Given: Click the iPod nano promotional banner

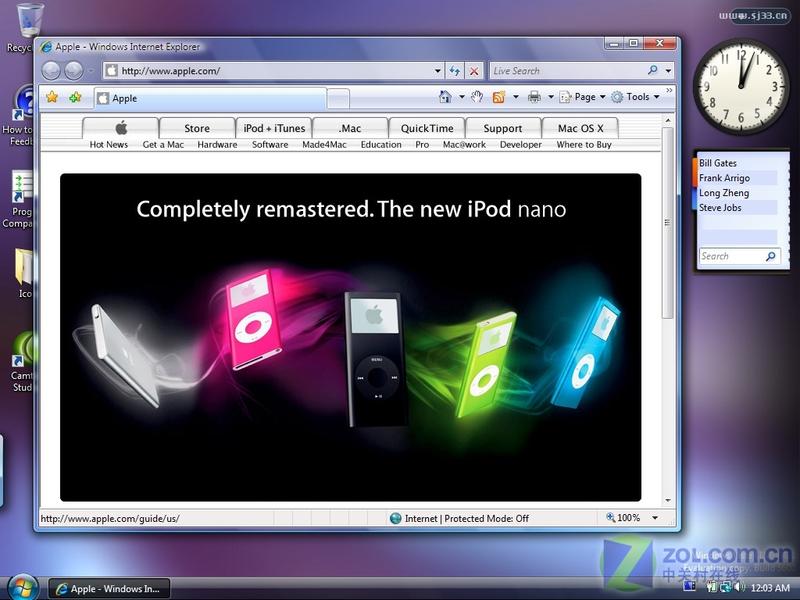Looking at the screenshot, I should (351, 337).
